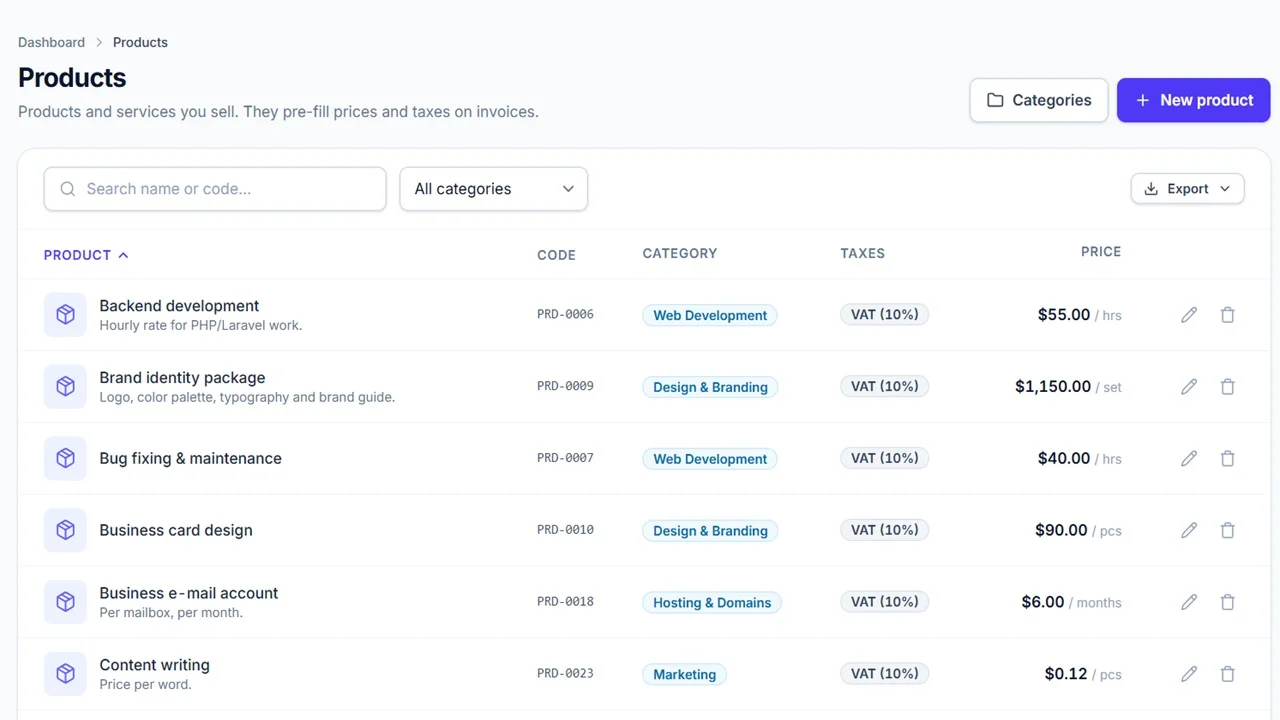The width and height of the screenshot is (1280, 720).
Task: Click the Design & Branding tag on Brand identity package
Action: coord(710,387)
